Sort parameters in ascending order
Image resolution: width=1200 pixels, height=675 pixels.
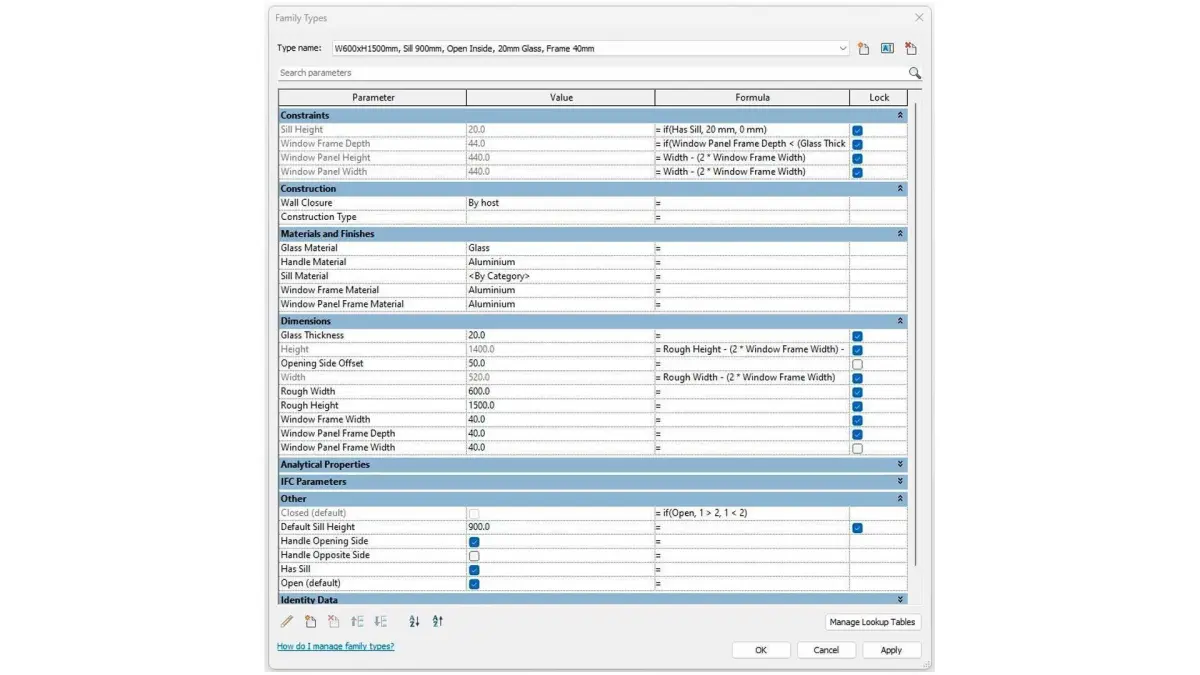pos(415,621)
